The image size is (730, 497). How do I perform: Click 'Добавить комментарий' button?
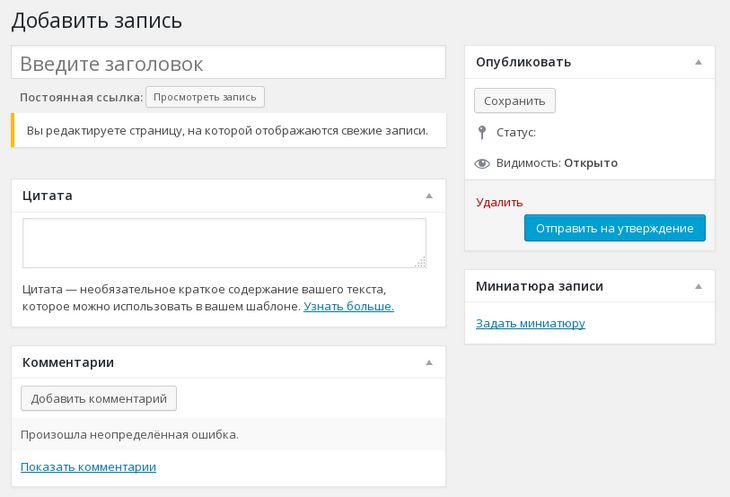click(99, 398)
